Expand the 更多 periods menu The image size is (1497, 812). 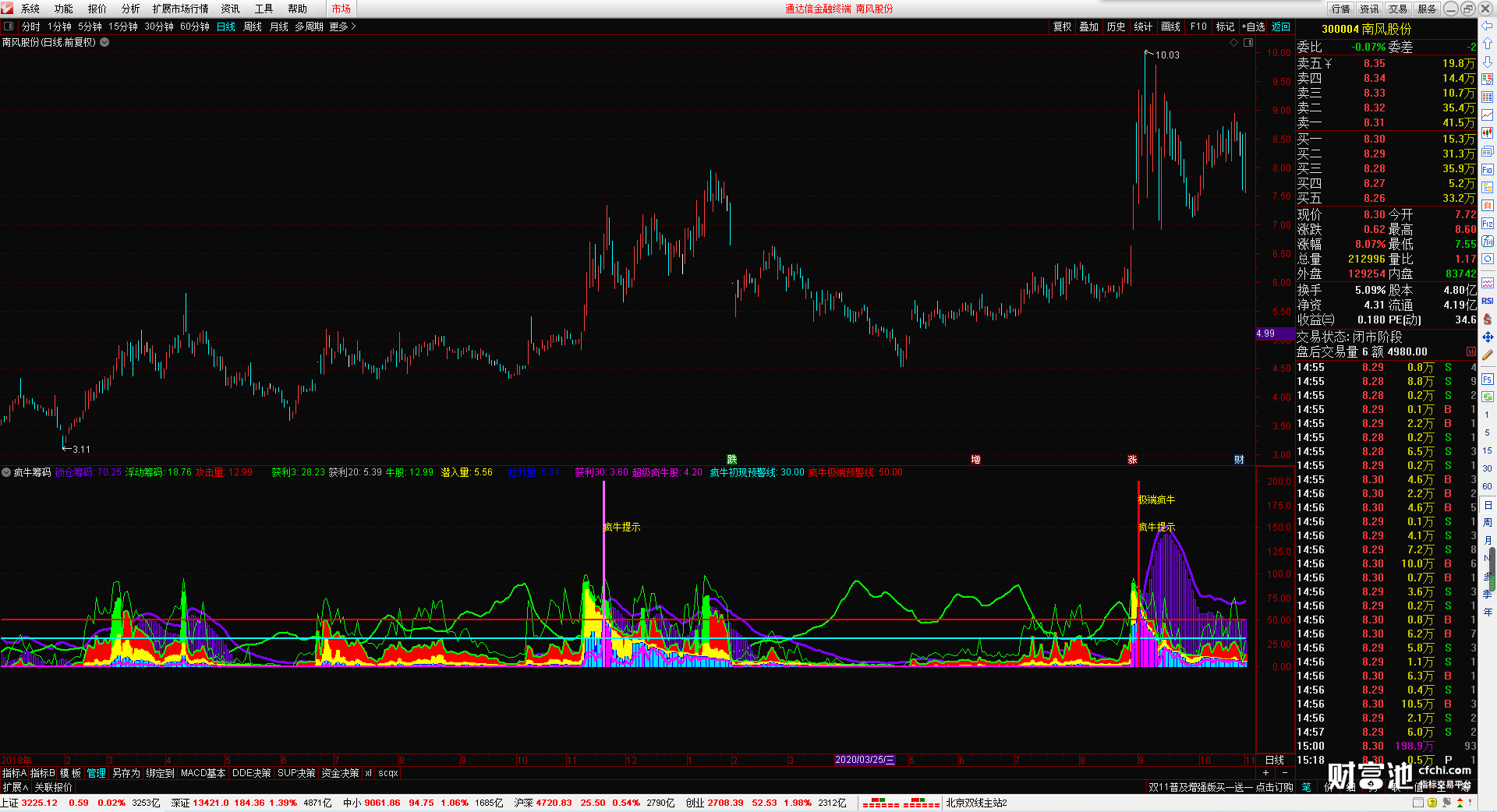(x=342, y=26)
